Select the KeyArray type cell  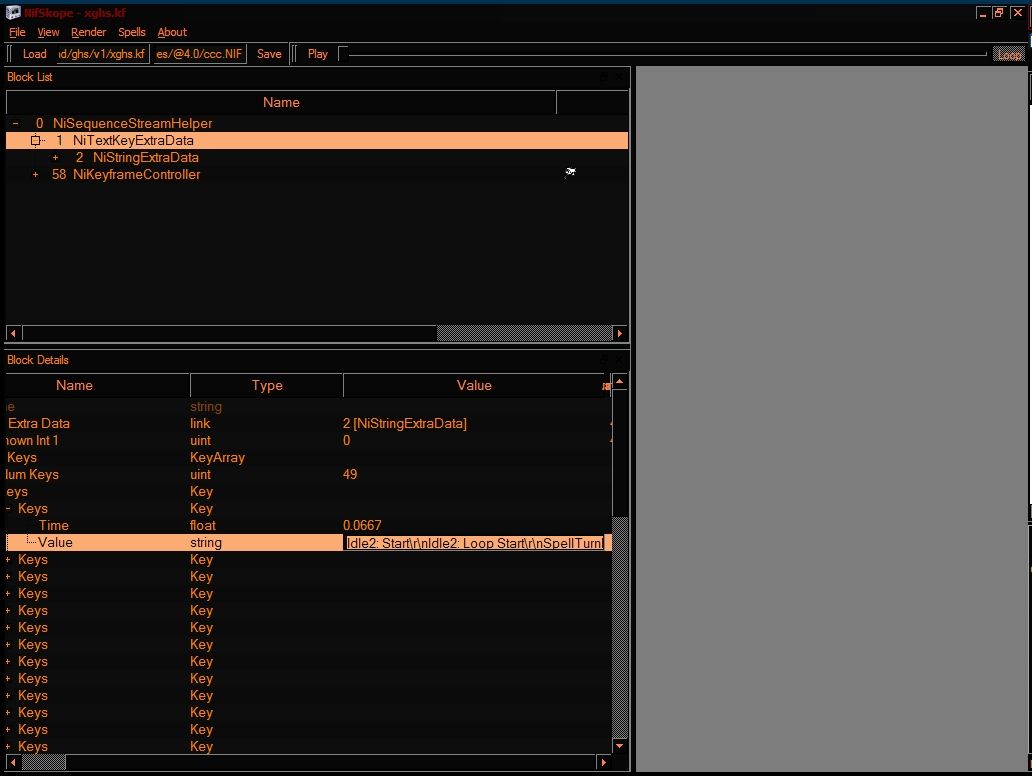[x=217, y=457]
